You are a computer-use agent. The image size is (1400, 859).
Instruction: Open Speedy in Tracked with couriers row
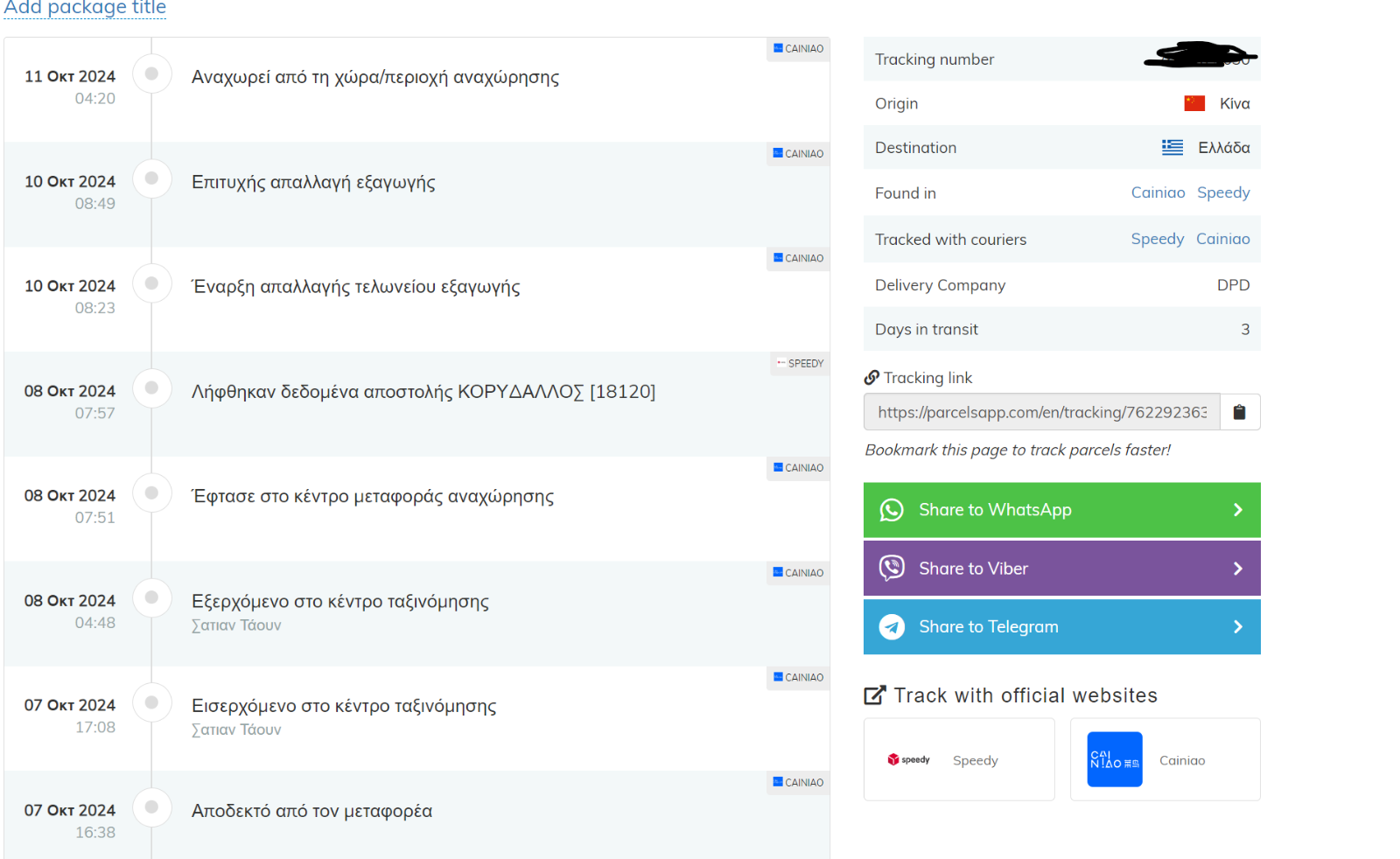coord(1157,239)
